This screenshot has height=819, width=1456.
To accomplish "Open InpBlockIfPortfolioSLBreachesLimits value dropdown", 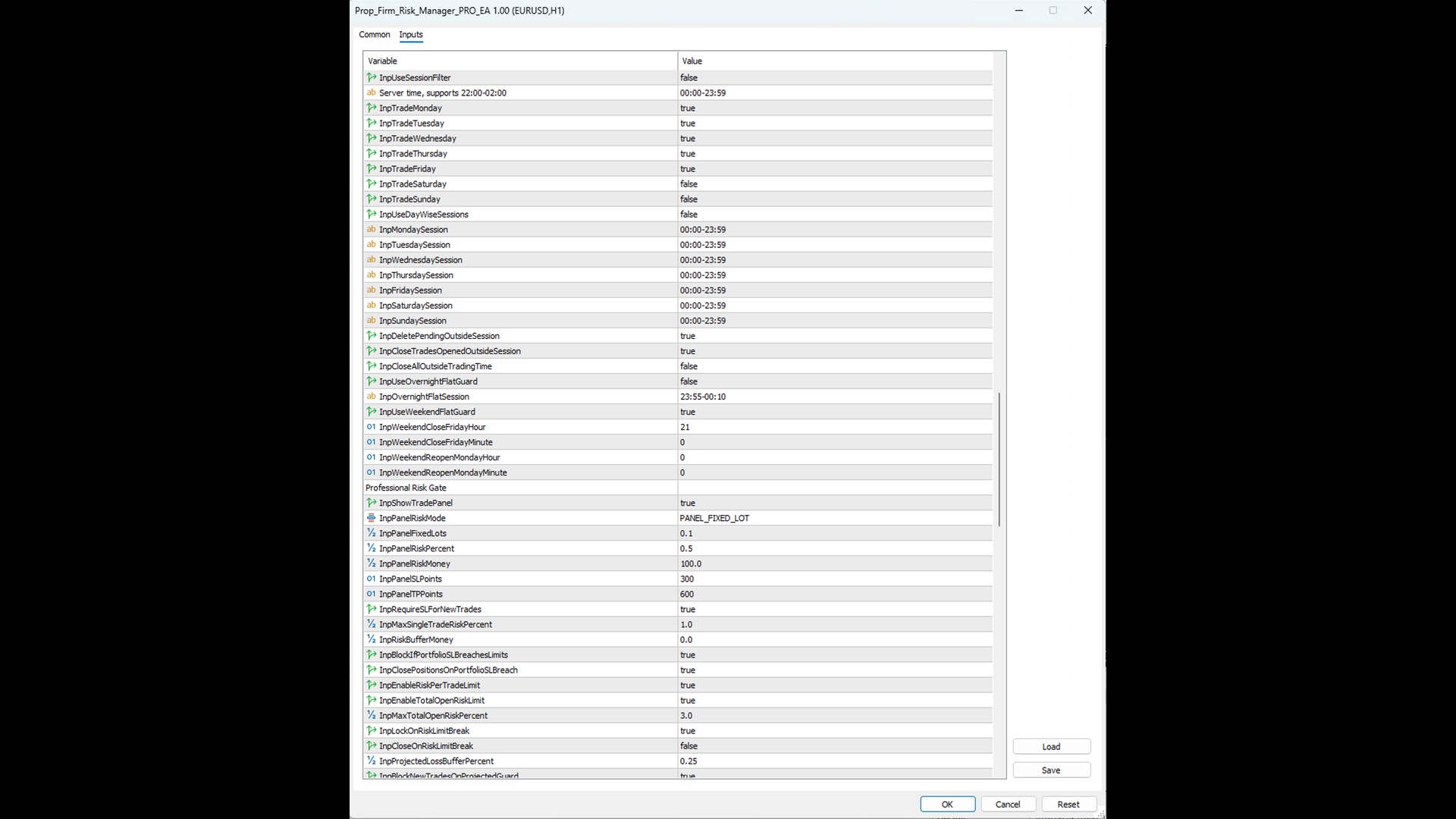I will pos(835,654).
